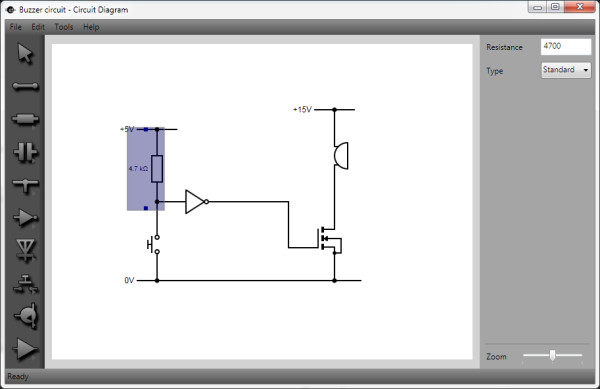Select the LED diode tool
This screenshot has width=600, height=389.
click(25, 251)
